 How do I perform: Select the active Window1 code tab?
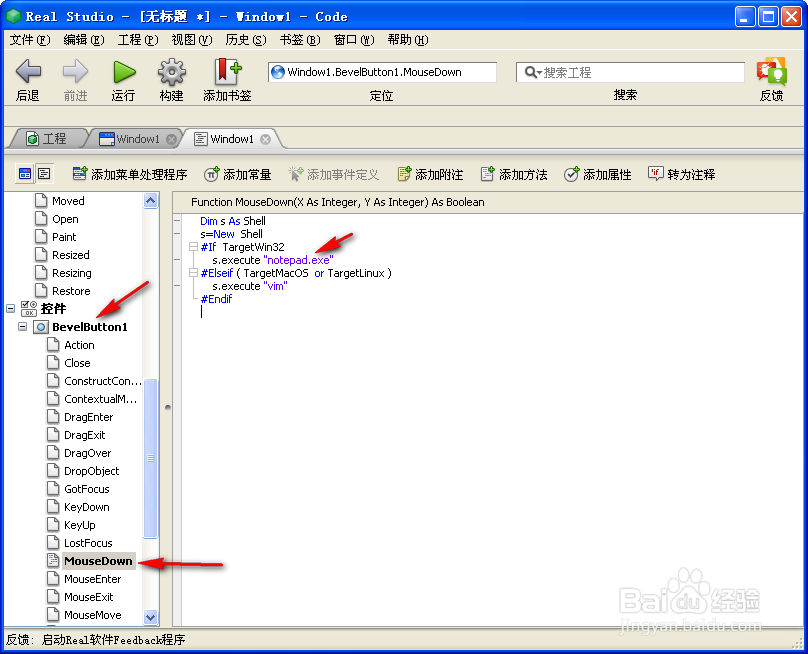[232, 139]
